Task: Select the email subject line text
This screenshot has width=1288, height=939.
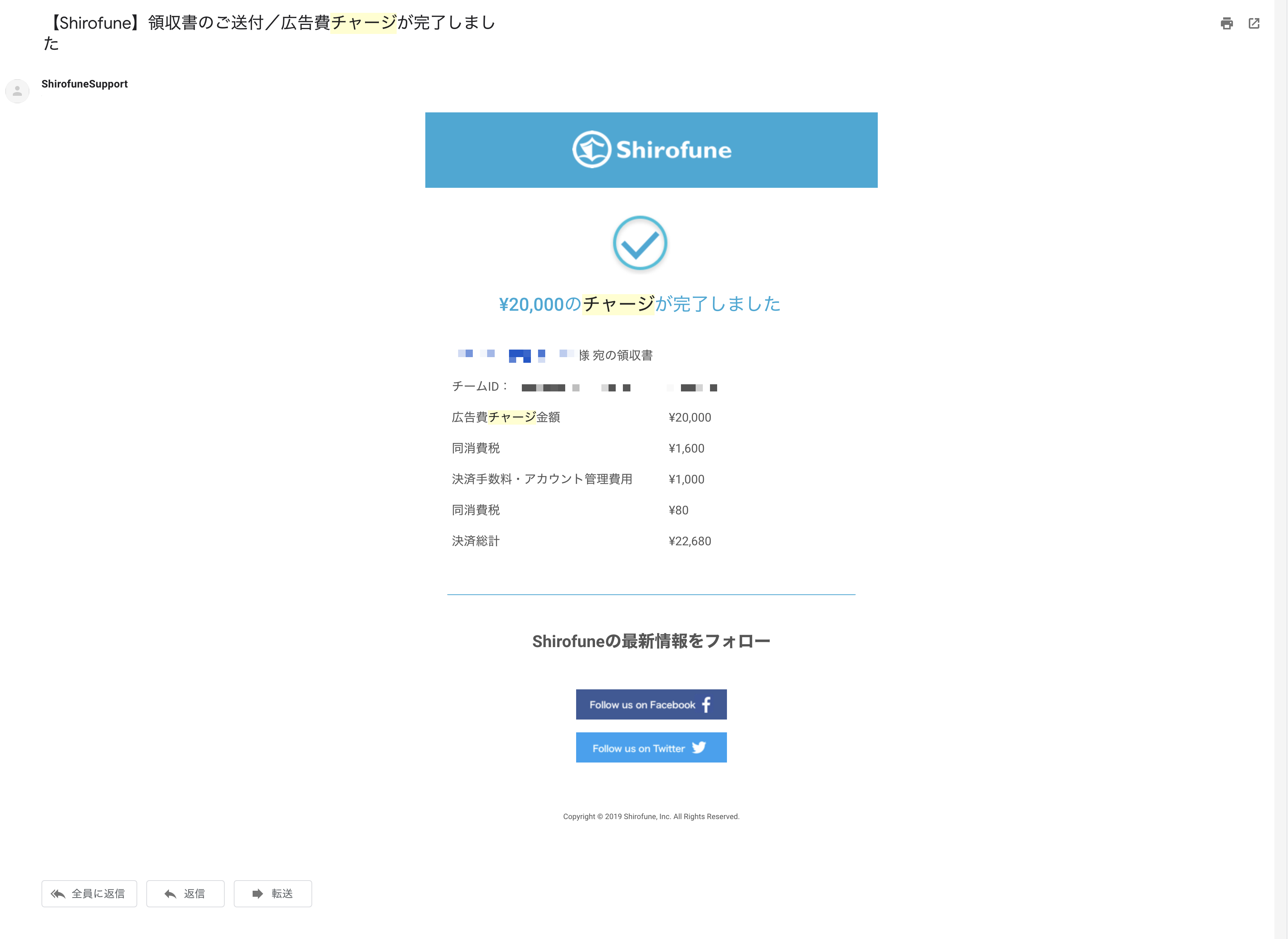Action: click(x=269, y=33)
